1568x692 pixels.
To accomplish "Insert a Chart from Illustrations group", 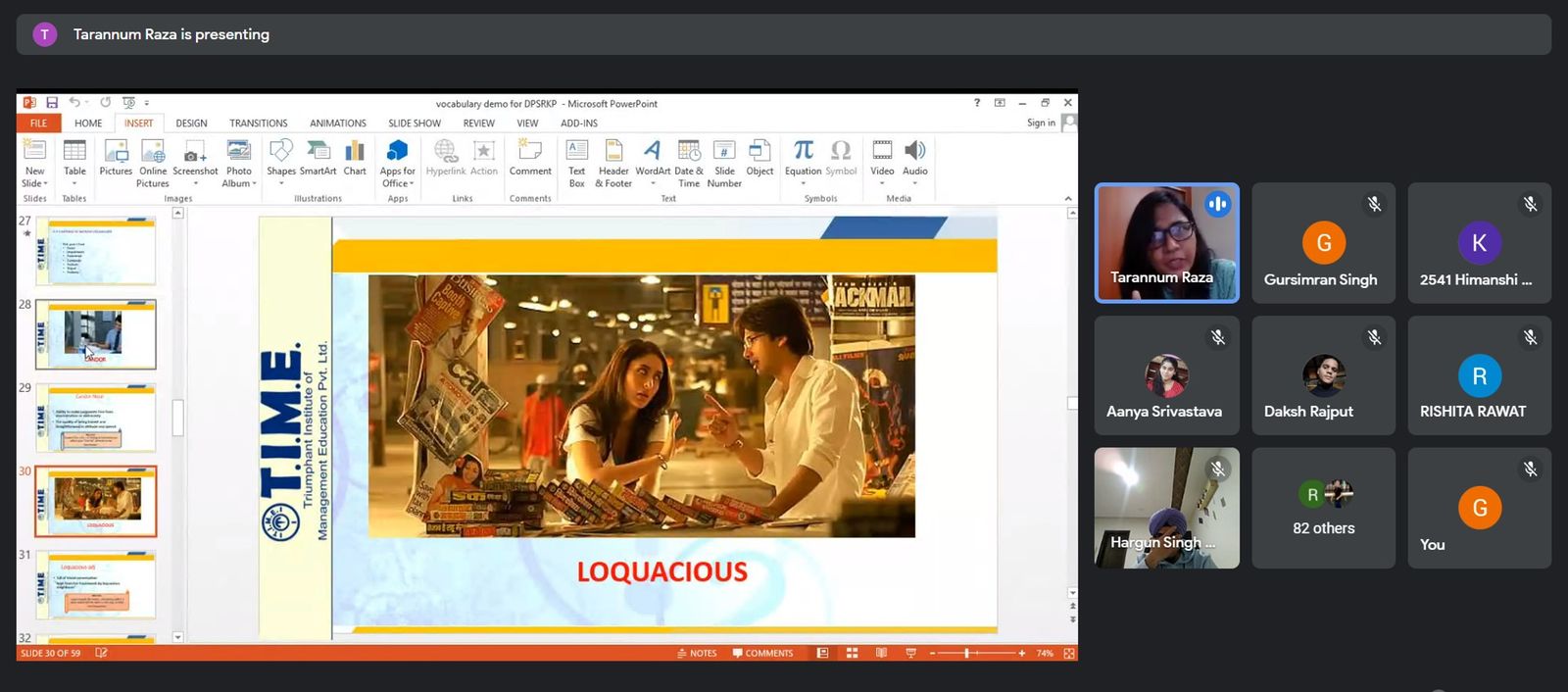I will click(355, 158).
